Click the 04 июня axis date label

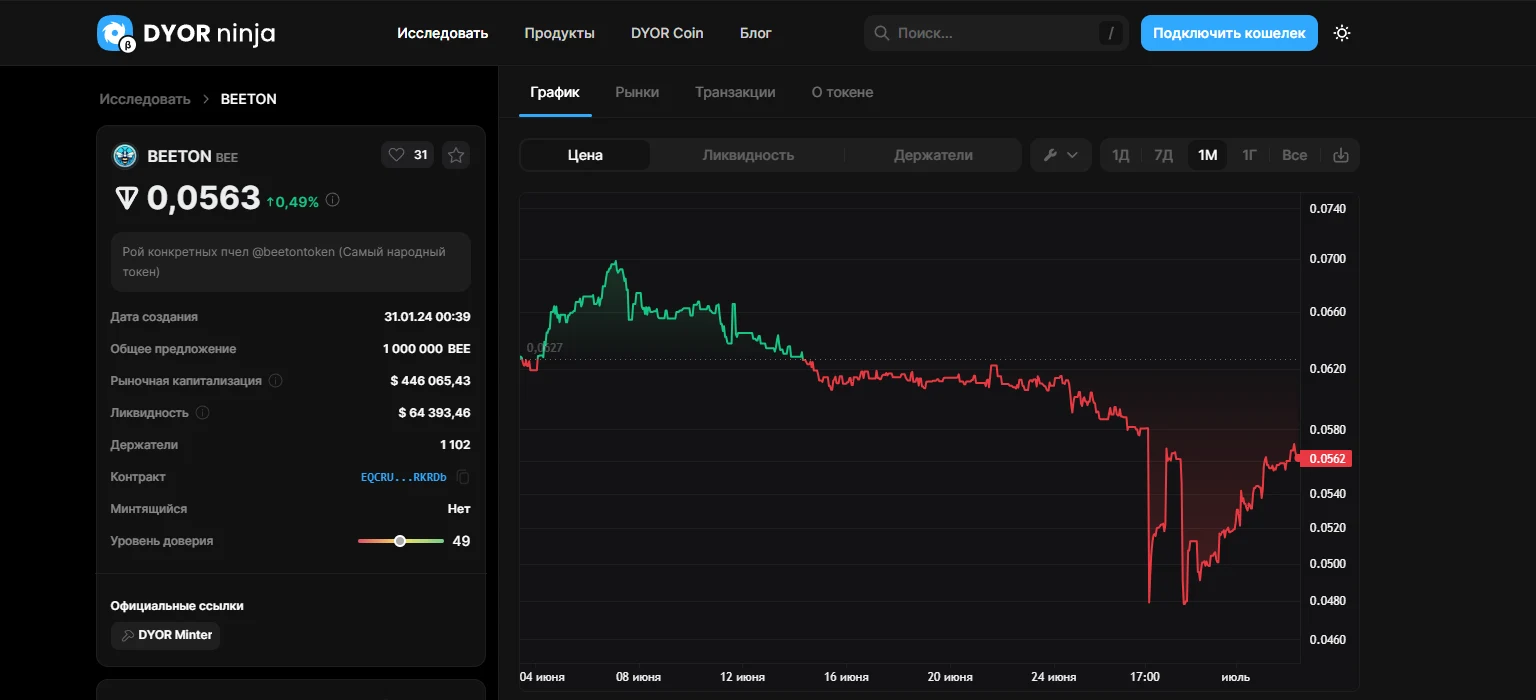pos(542,677)
